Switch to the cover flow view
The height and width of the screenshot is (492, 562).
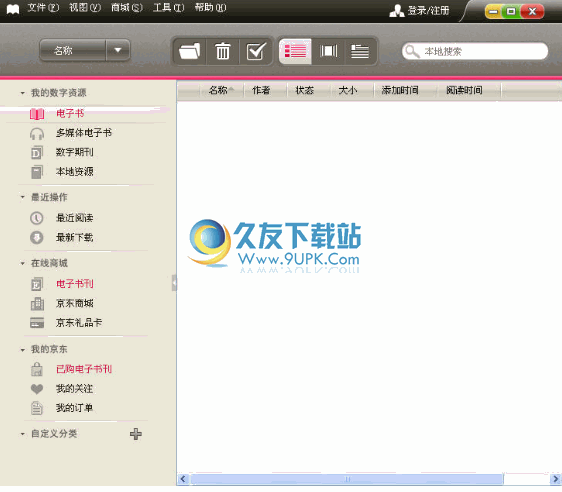point(328,51)
